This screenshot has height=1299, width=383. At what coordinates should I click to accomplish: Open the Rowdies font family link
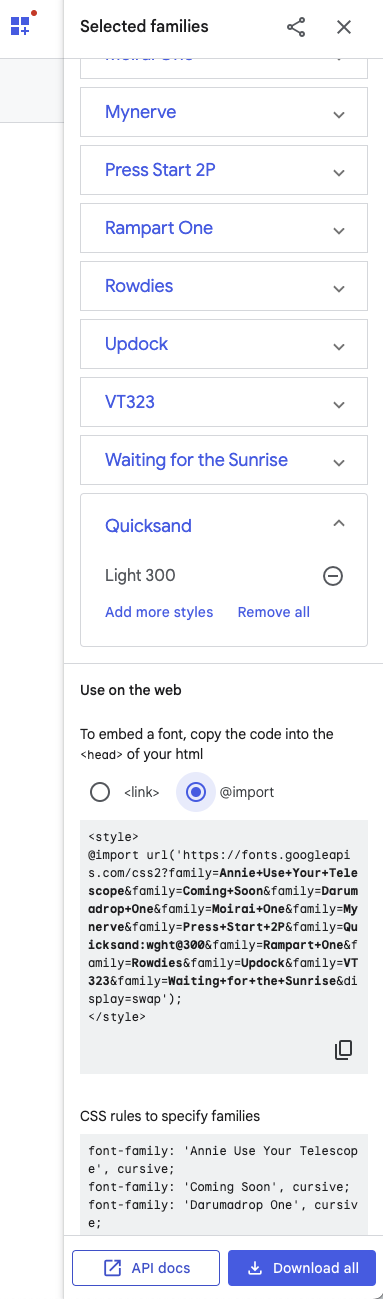pos(139,286)
